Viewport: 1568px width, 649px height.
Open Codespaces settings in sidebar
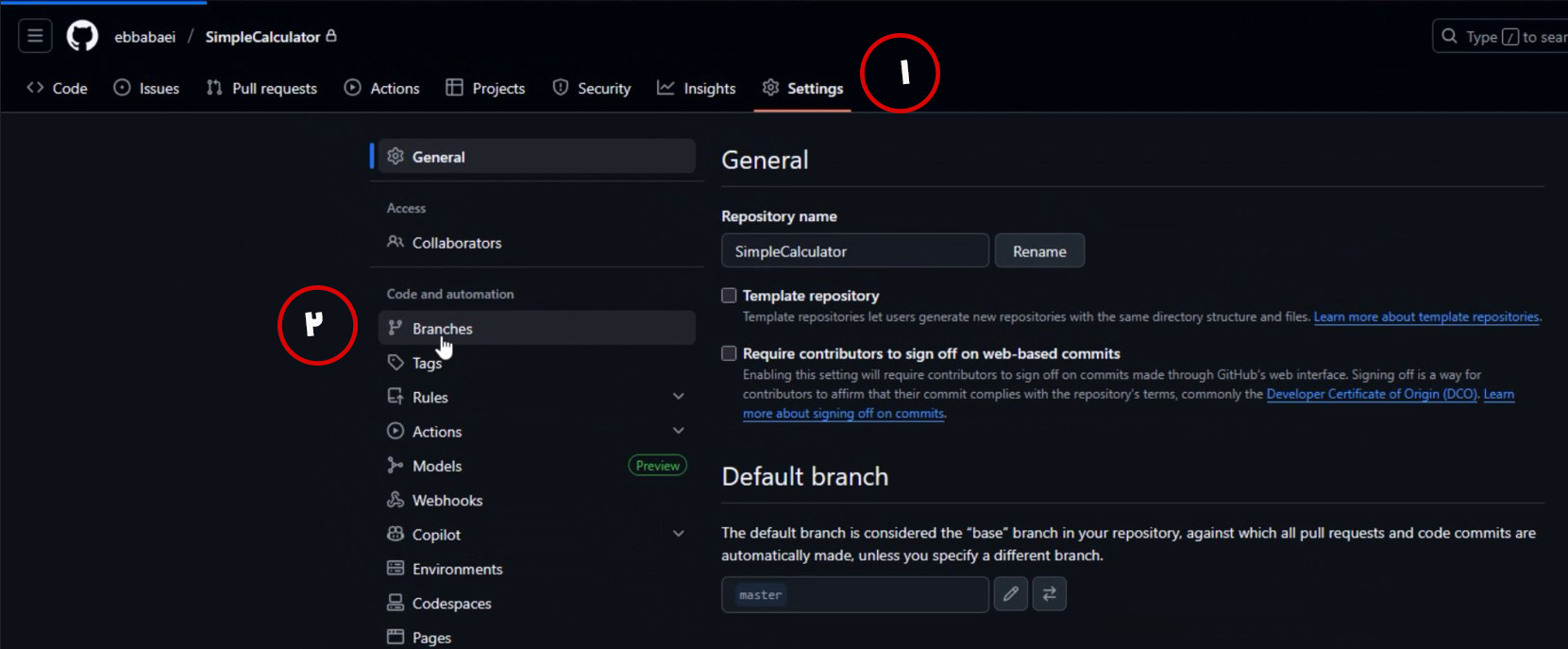[451, 604]
